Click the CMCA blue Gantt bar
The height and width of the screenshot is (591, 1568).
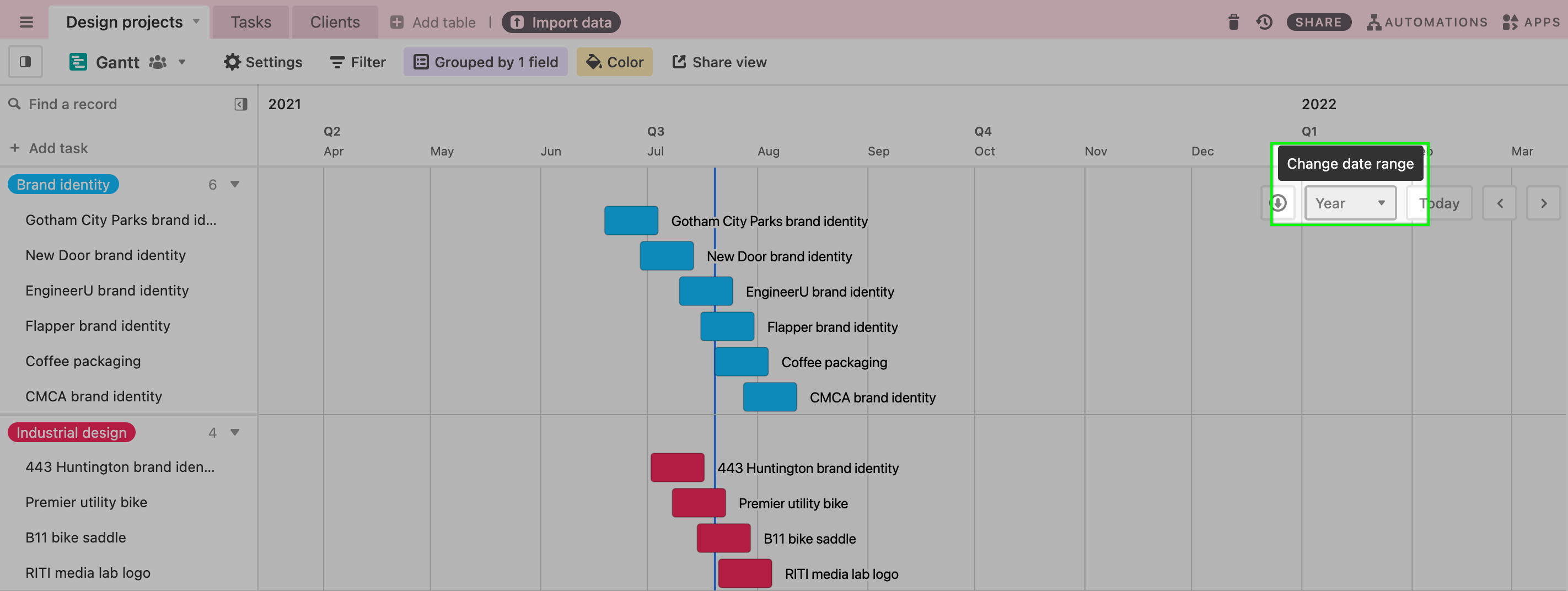pyautogui.click(x=770, y=397)
